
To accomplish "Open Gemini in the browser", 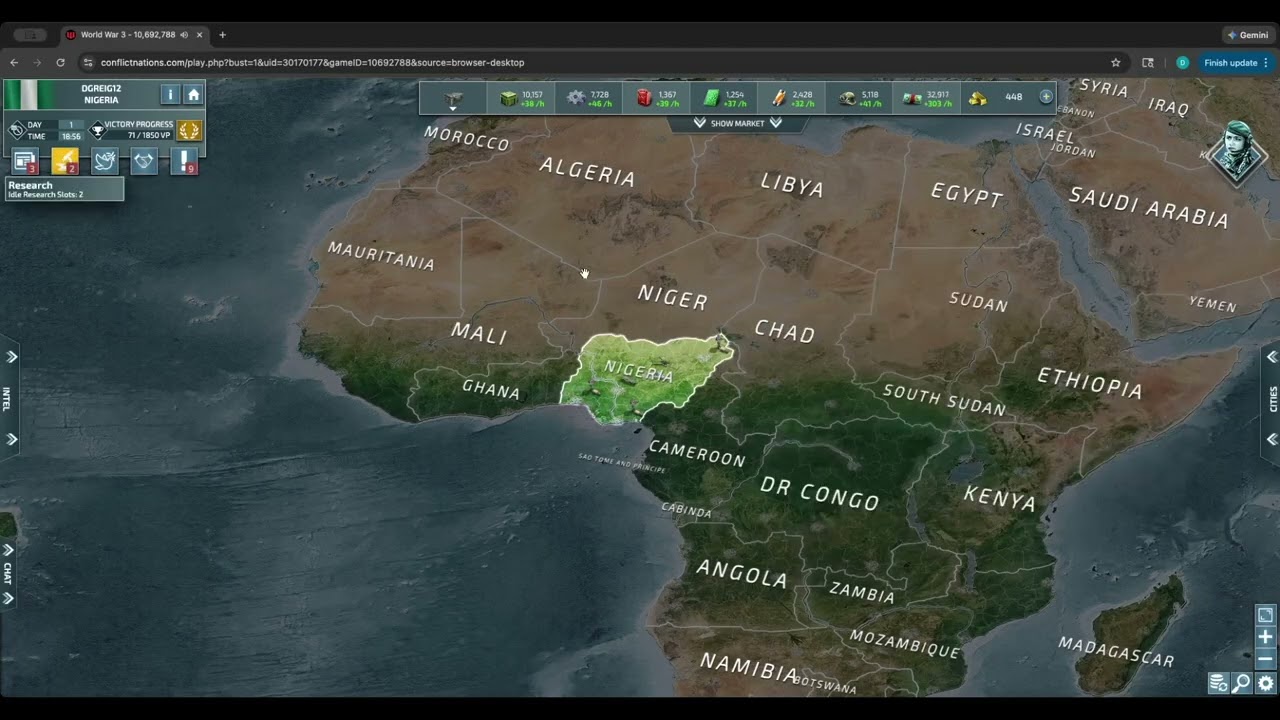I will 1247,34.
